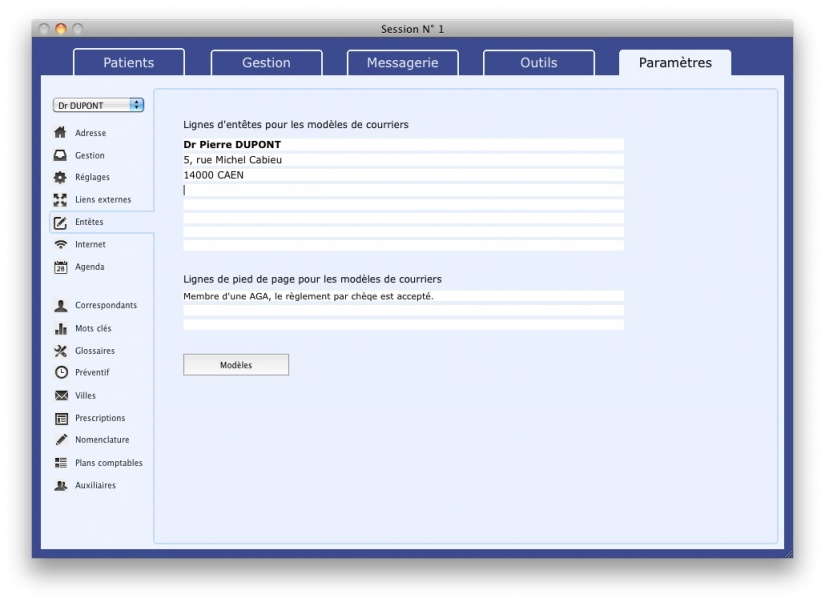Click the footer line Membre d'une AGA
825x602 pixels.
[404, 296]
